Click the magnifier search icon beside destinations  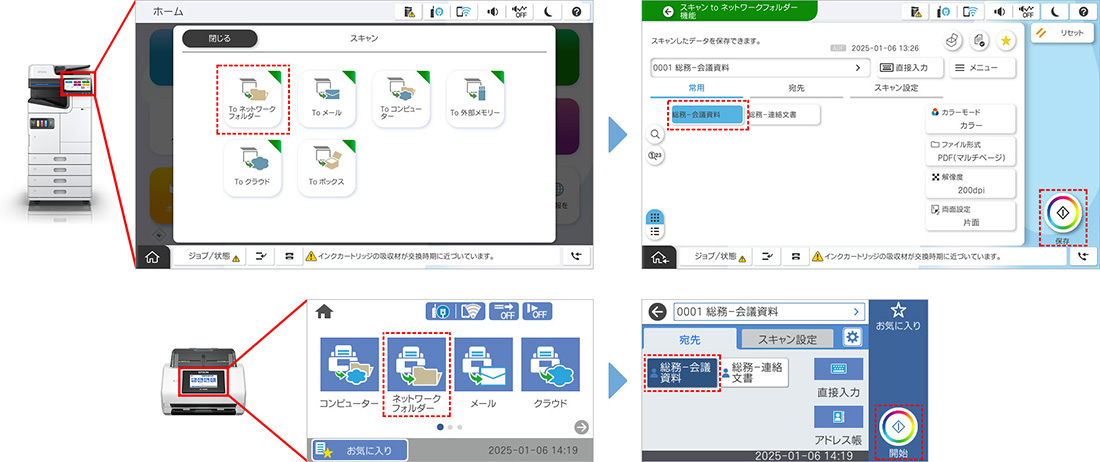click(655, 134)
